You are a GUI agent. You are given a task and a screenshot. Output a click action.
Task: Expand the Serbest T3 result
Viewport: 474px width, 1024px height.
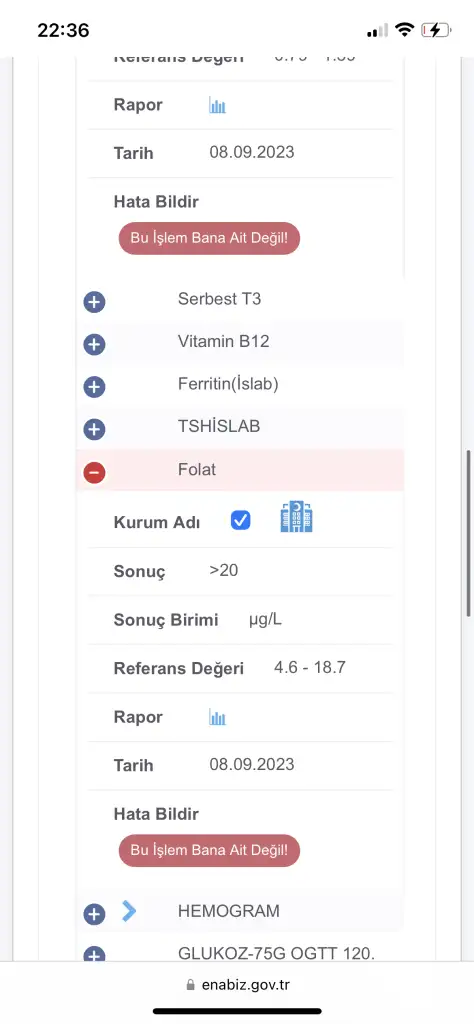pos(95,302)
